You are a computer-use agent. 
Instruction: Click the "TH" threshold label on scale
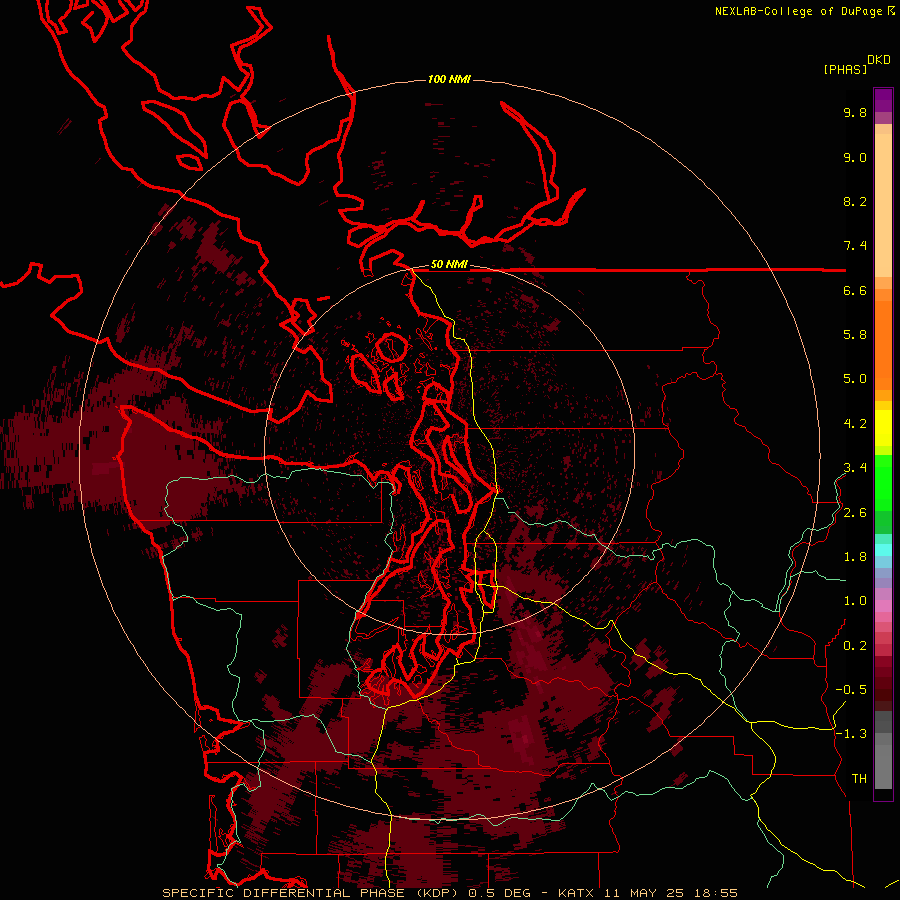859,779
